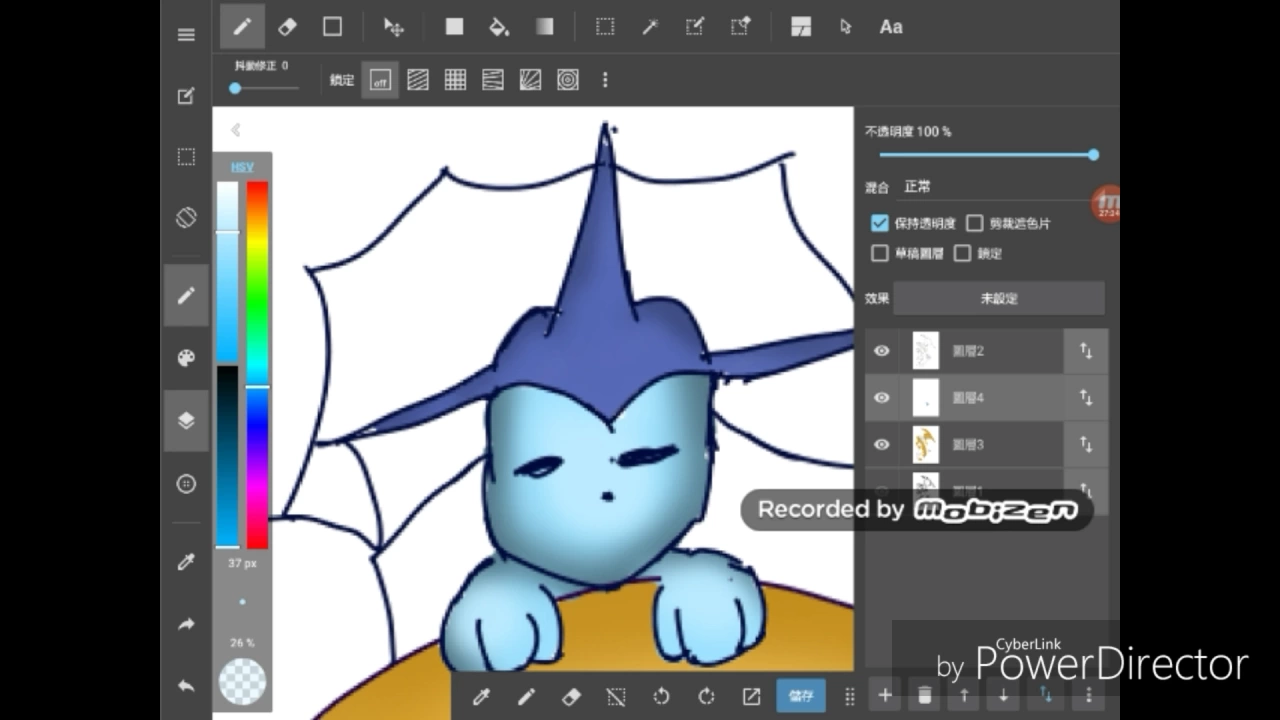1280x720 pixels.
Task: Tap the rotate canvas icon in sidebar
Action: tap(186, 217)
